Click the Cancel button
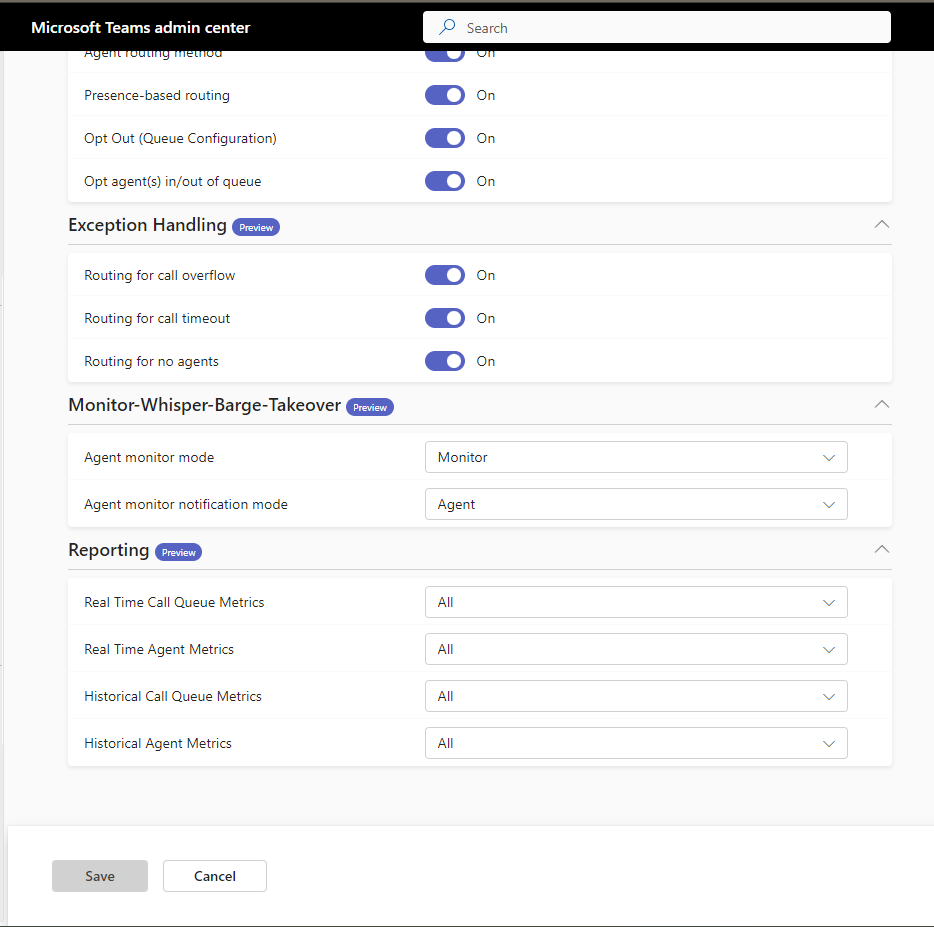This screenshot has width=934, height=927. (215, 876)
